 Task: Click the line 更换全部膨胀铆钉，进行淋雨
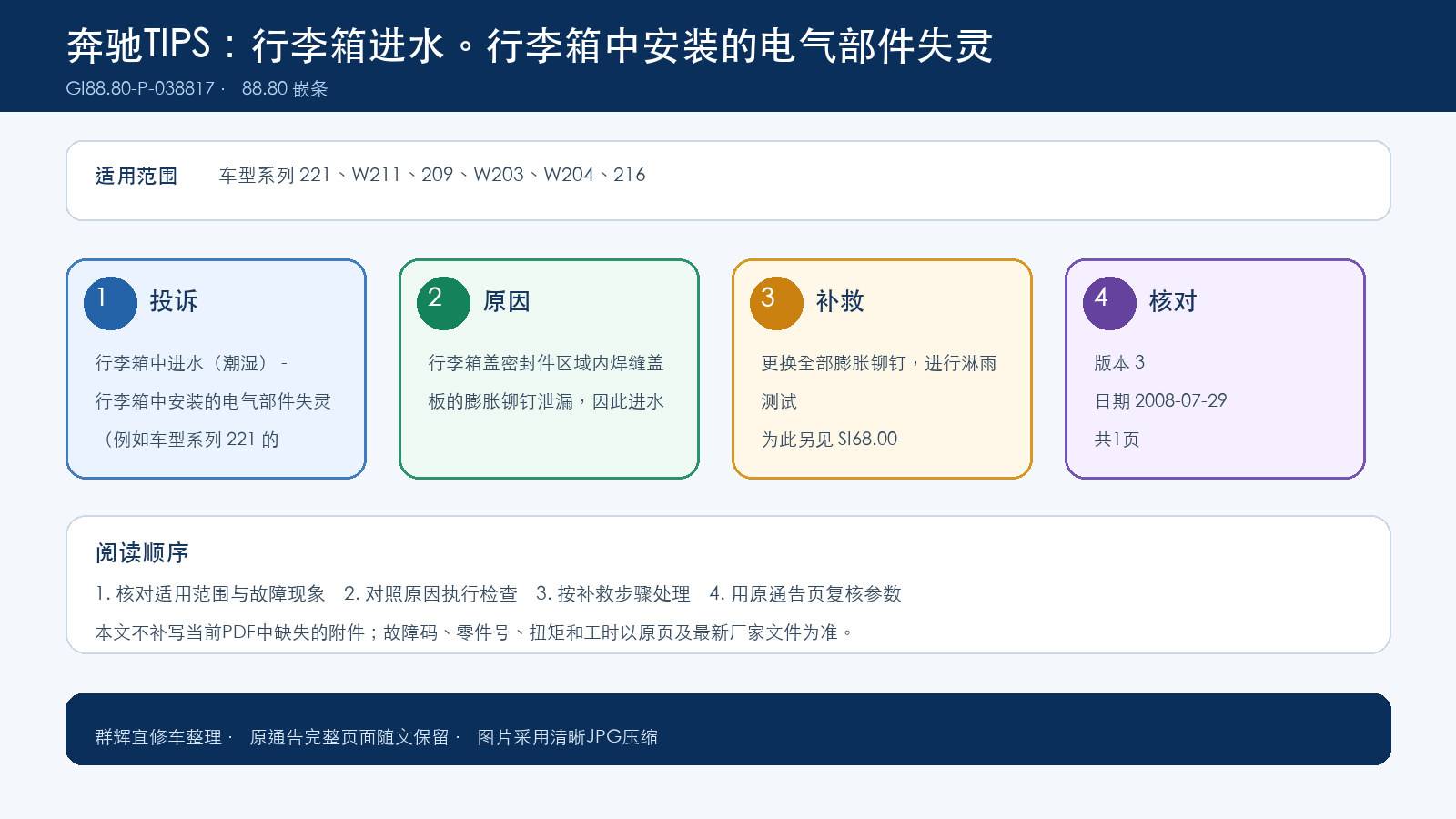point(879,363)
